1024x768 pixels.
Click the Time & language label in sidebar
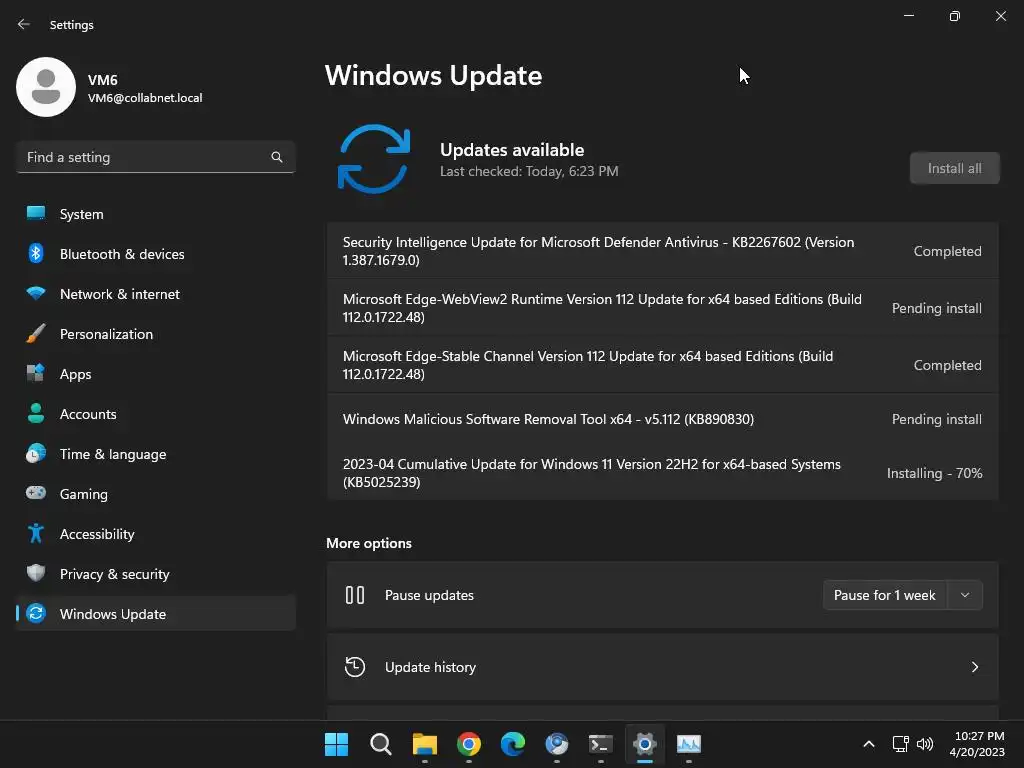pos(113,454)
